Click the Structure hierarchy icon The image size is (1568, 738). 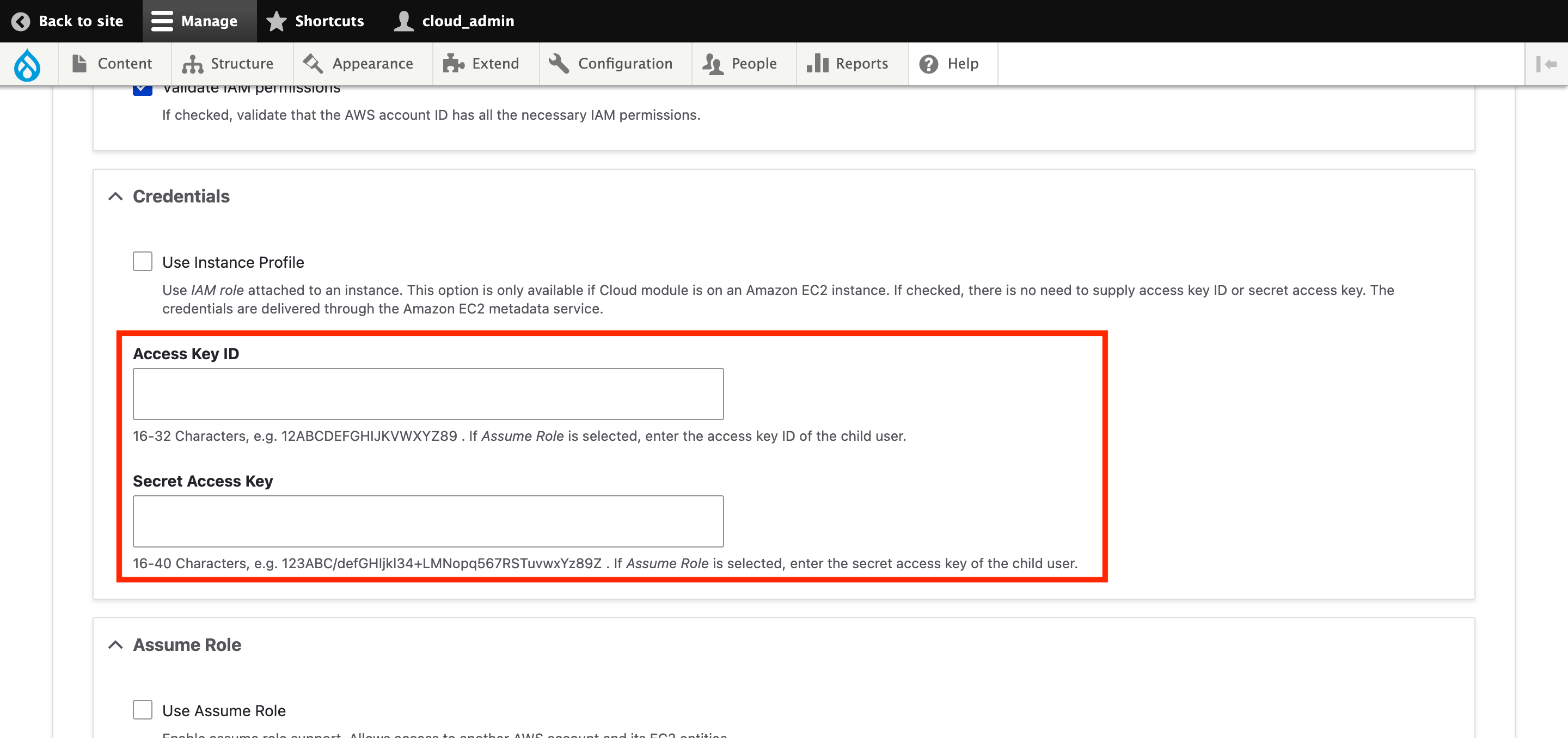point(192,64)
